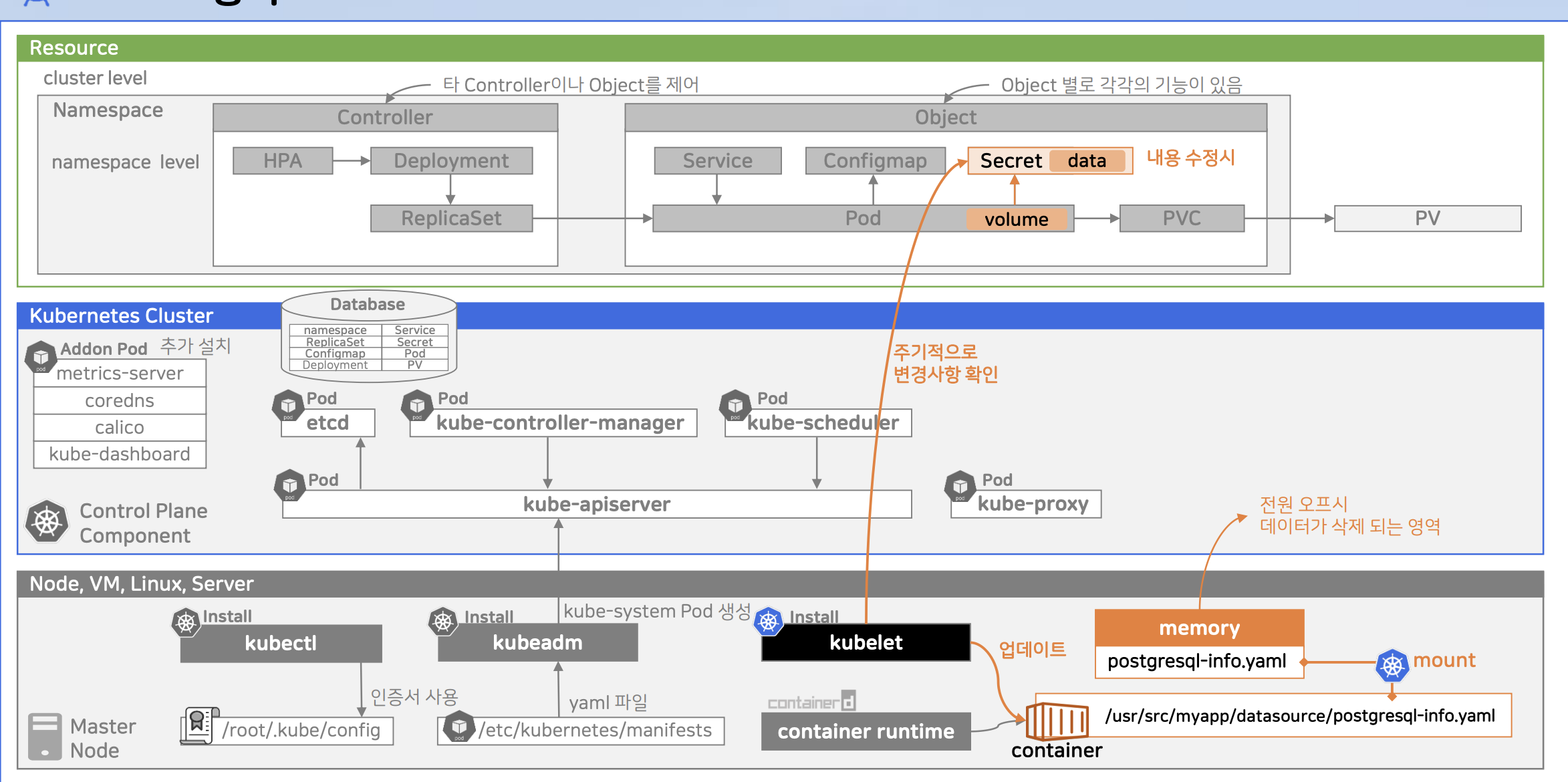This screenshot has width=1568, height=782.
Task: Select the kube-apiserver box
Action: 596,505
